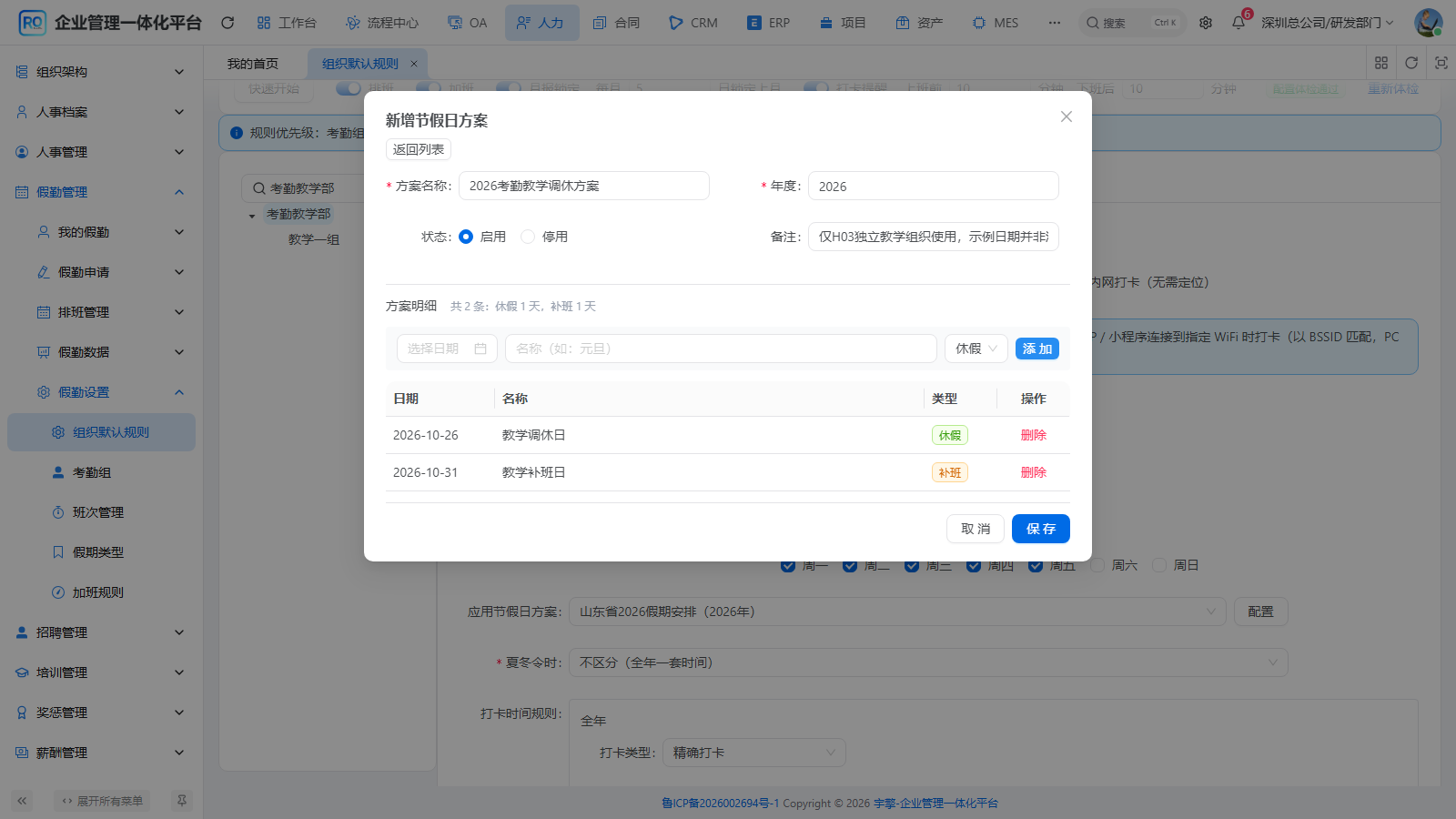Open the 合同 module
1456x819 pixels.
pyautogui.click(x=616, y=23)
